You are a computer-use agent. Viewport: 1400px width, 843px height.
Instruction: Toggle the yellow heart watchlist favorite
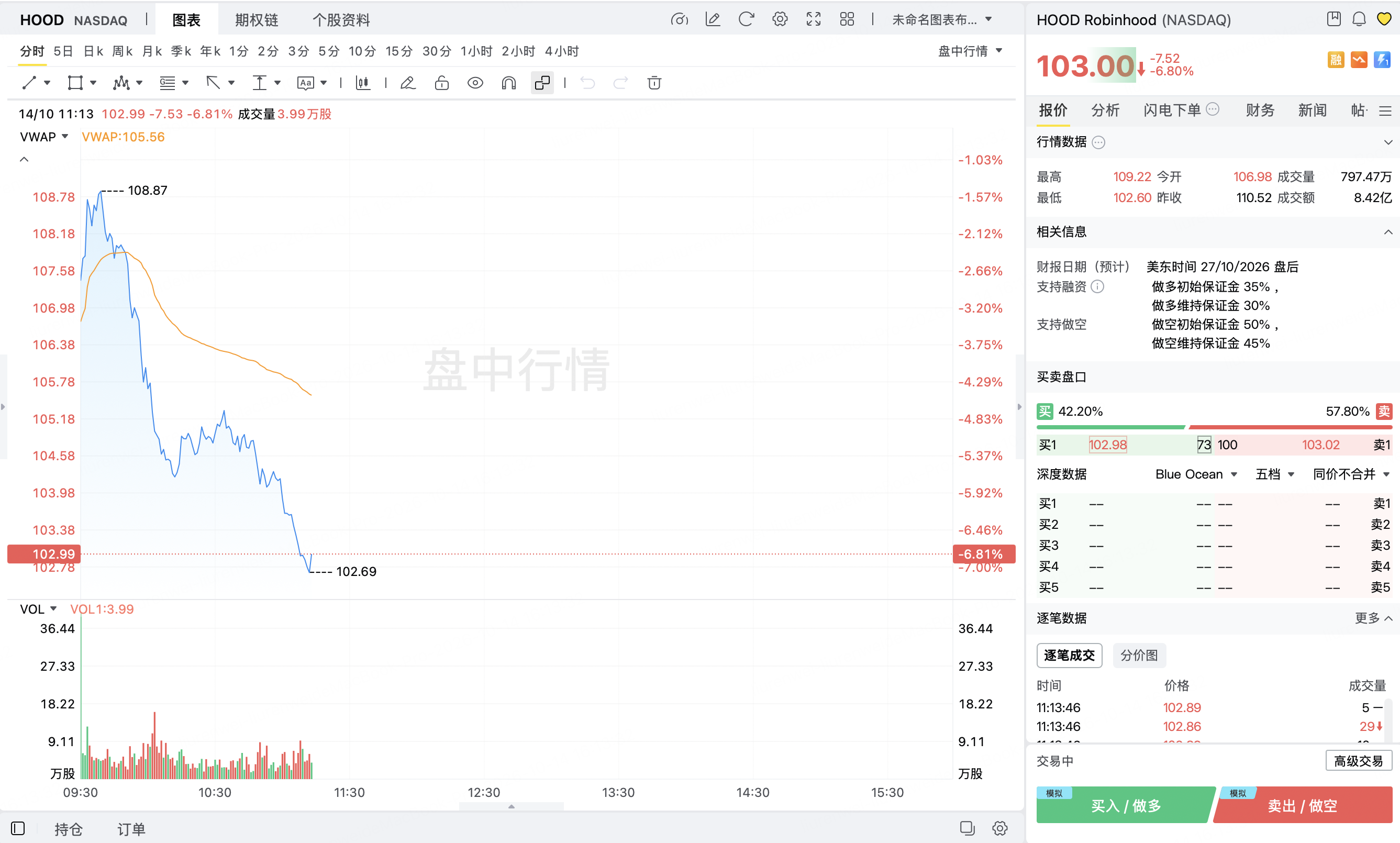pyautogui.click(x=1384, y=19)
